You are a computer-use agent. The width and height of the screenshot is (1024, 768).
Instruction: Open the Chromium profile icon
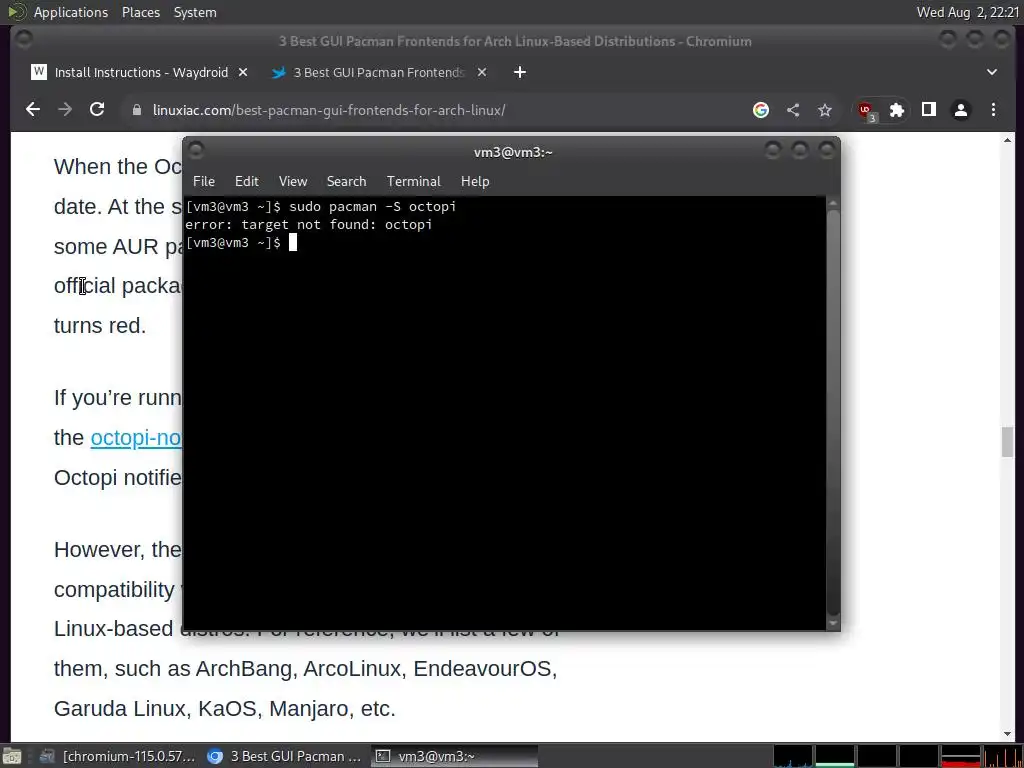961,110
